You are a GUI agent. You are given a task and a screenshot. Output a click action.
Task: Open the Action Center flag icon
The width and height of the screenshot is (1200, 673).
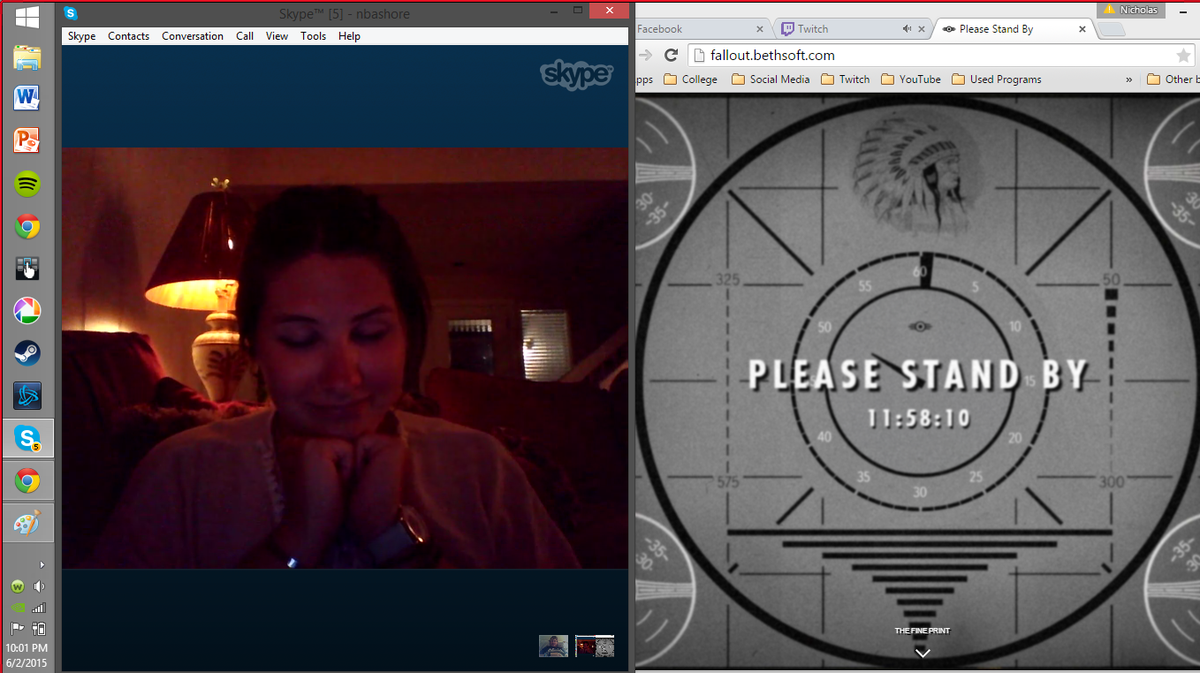pos(17,629)
